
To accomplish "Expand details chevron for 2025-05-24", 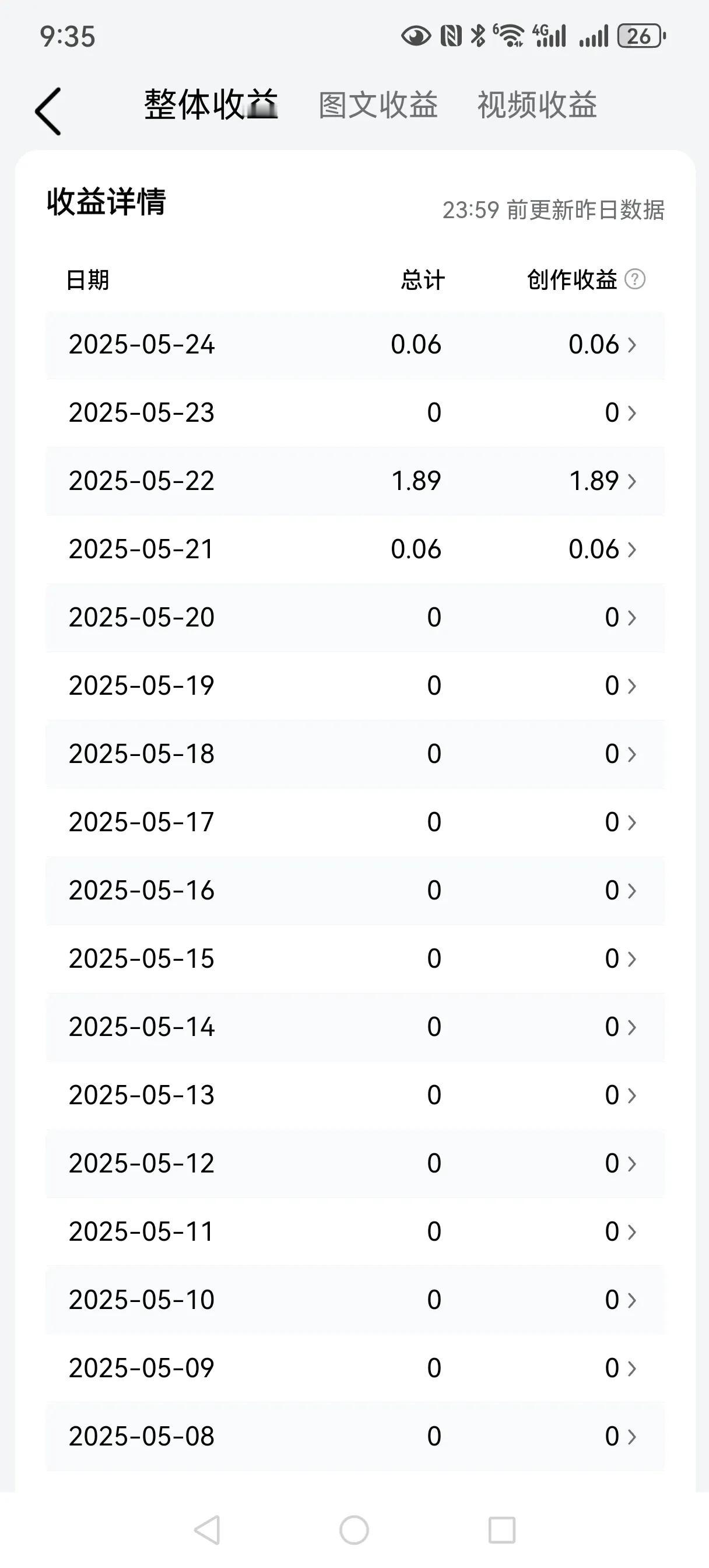I will pos(632,345).
